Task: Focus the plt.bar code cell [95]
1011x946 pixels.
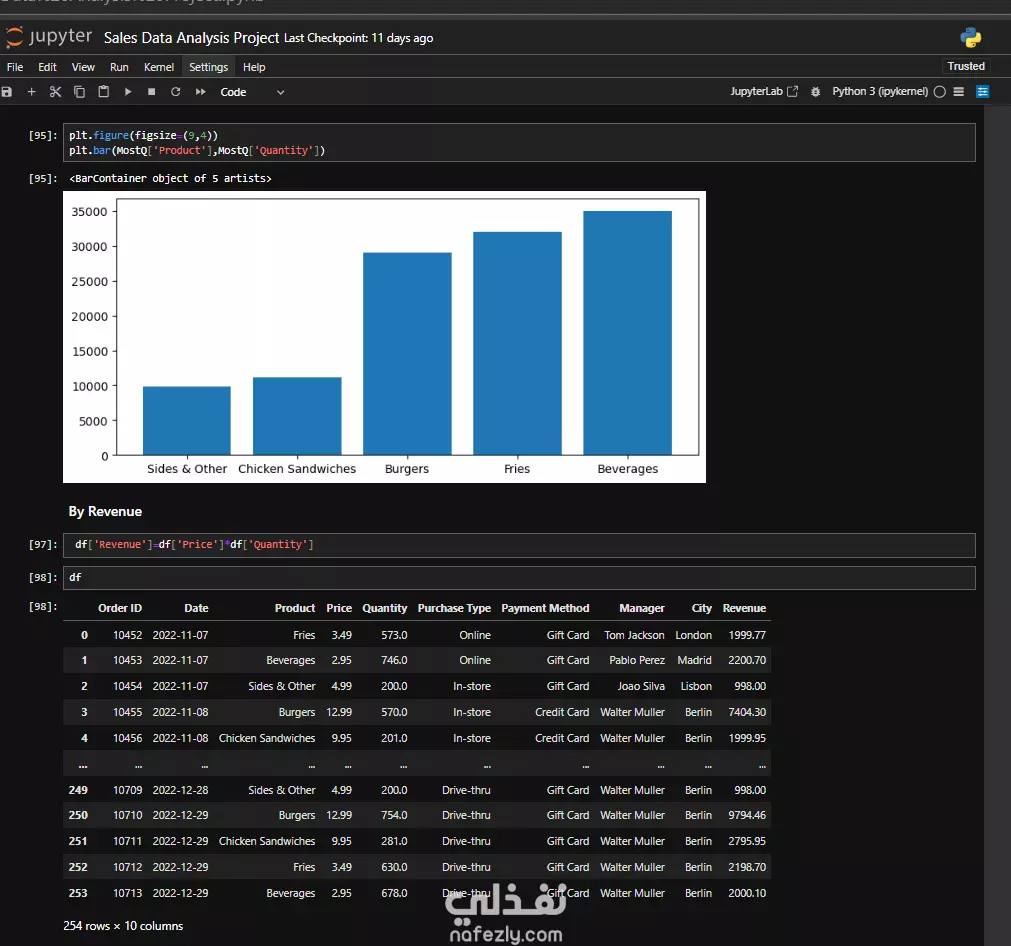Action: [519, 143]
